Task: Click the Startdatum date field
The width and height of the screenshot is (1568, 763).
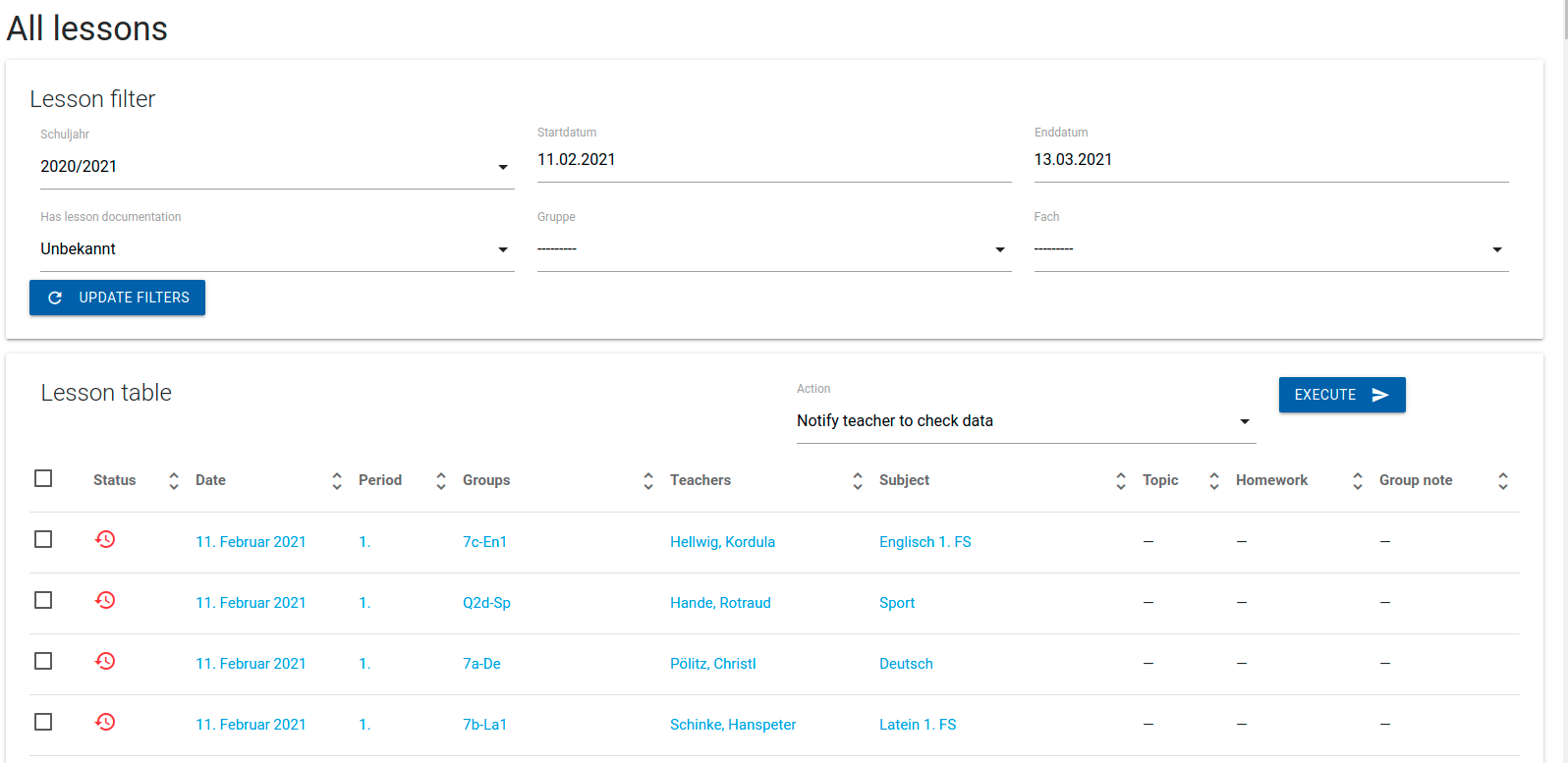Action: tap(774, 160)
